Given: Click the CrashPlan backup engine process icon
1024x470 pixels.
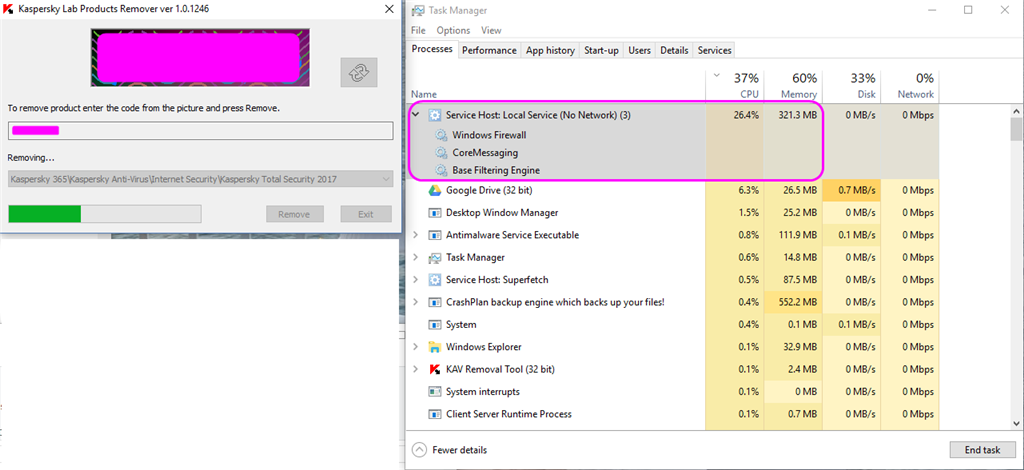Looking at the screenshot, I should point(435,302).
